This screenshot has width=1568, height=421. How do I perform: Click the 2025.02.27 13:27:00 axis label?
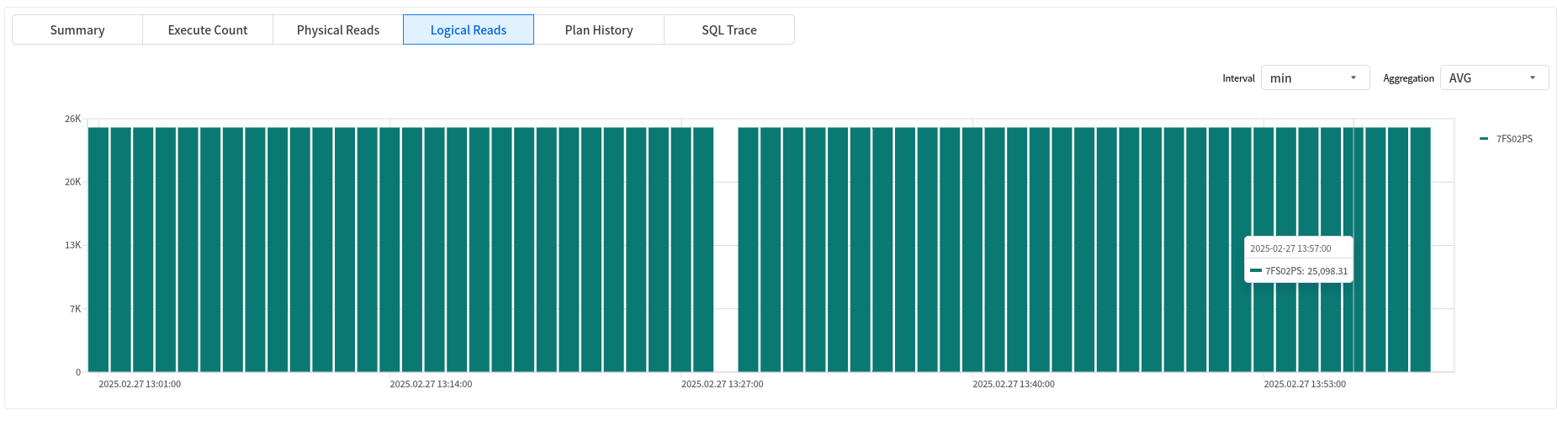(x=722, y=384)
